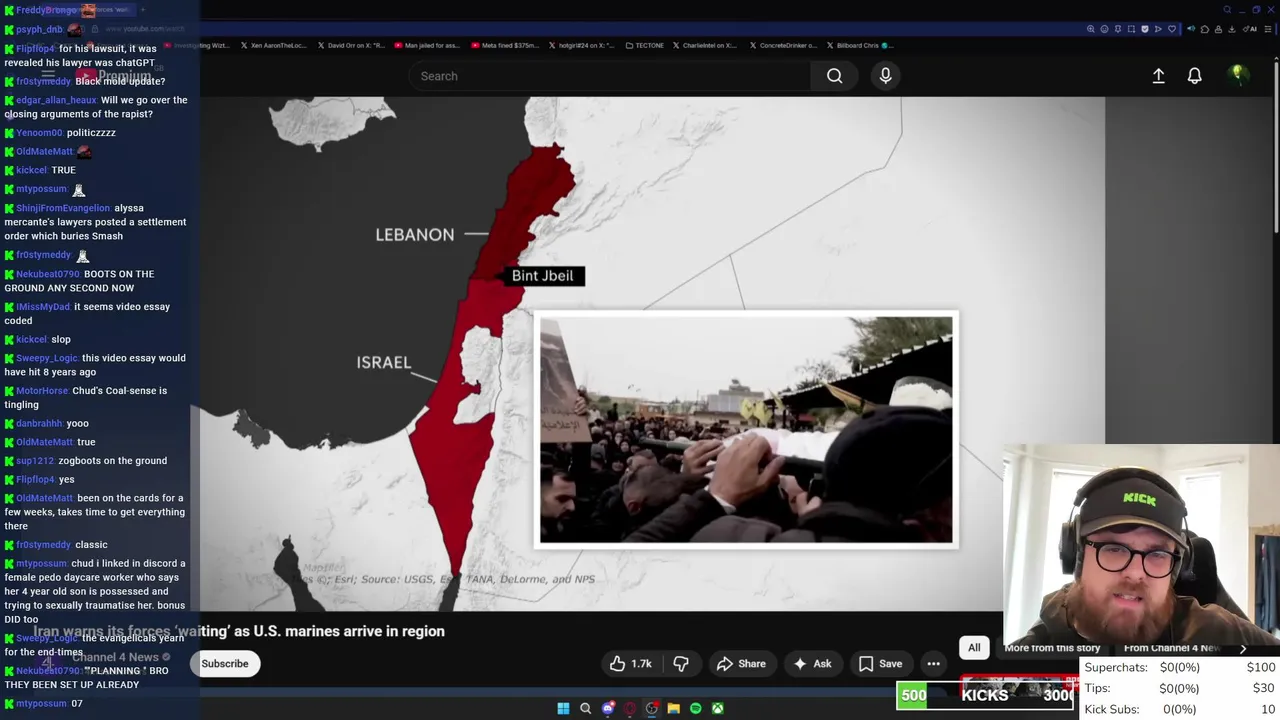Click the browser snapshot capture icon
Image resolution: width=1280 pixels, height=720 pixels.
(x=1131, y=29)
